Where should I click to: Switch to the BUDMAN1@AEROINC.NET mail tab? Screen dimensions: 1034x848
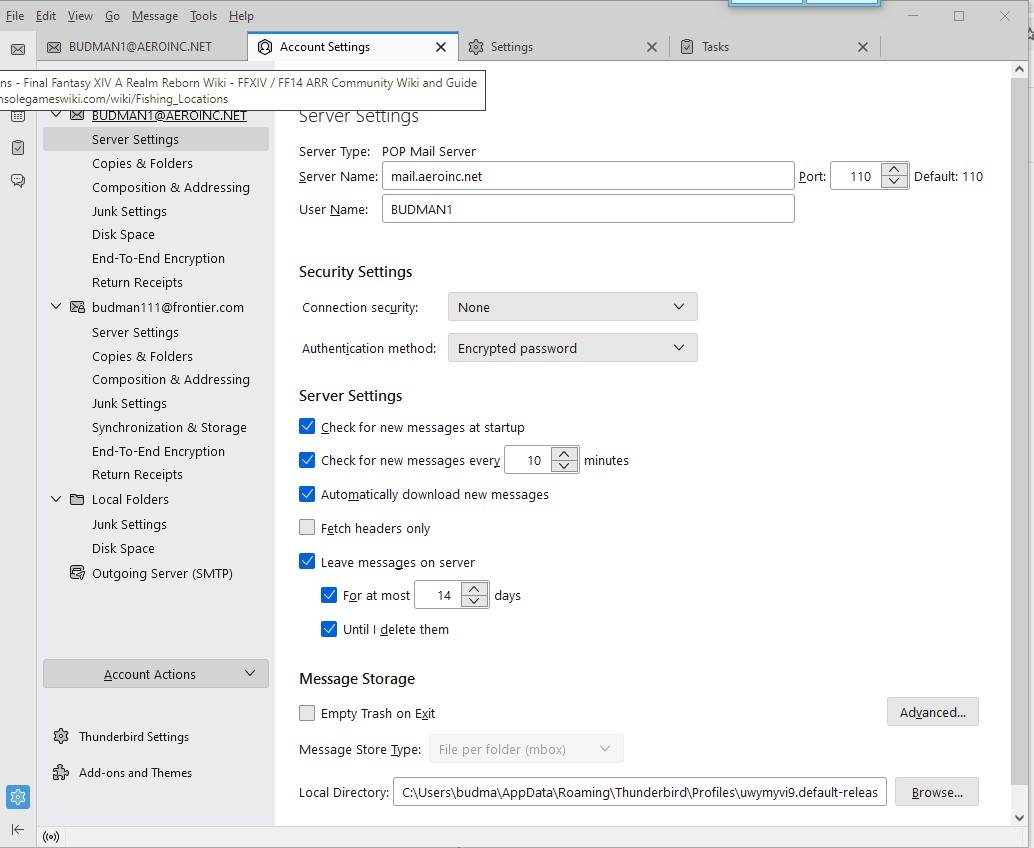click(x=140, y=47)
